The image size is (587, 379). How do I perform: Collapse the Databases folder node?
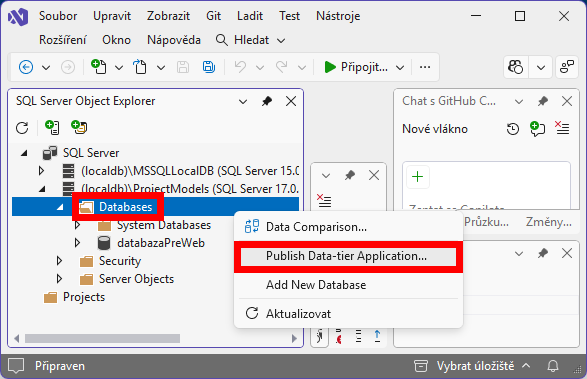(60, 207)
